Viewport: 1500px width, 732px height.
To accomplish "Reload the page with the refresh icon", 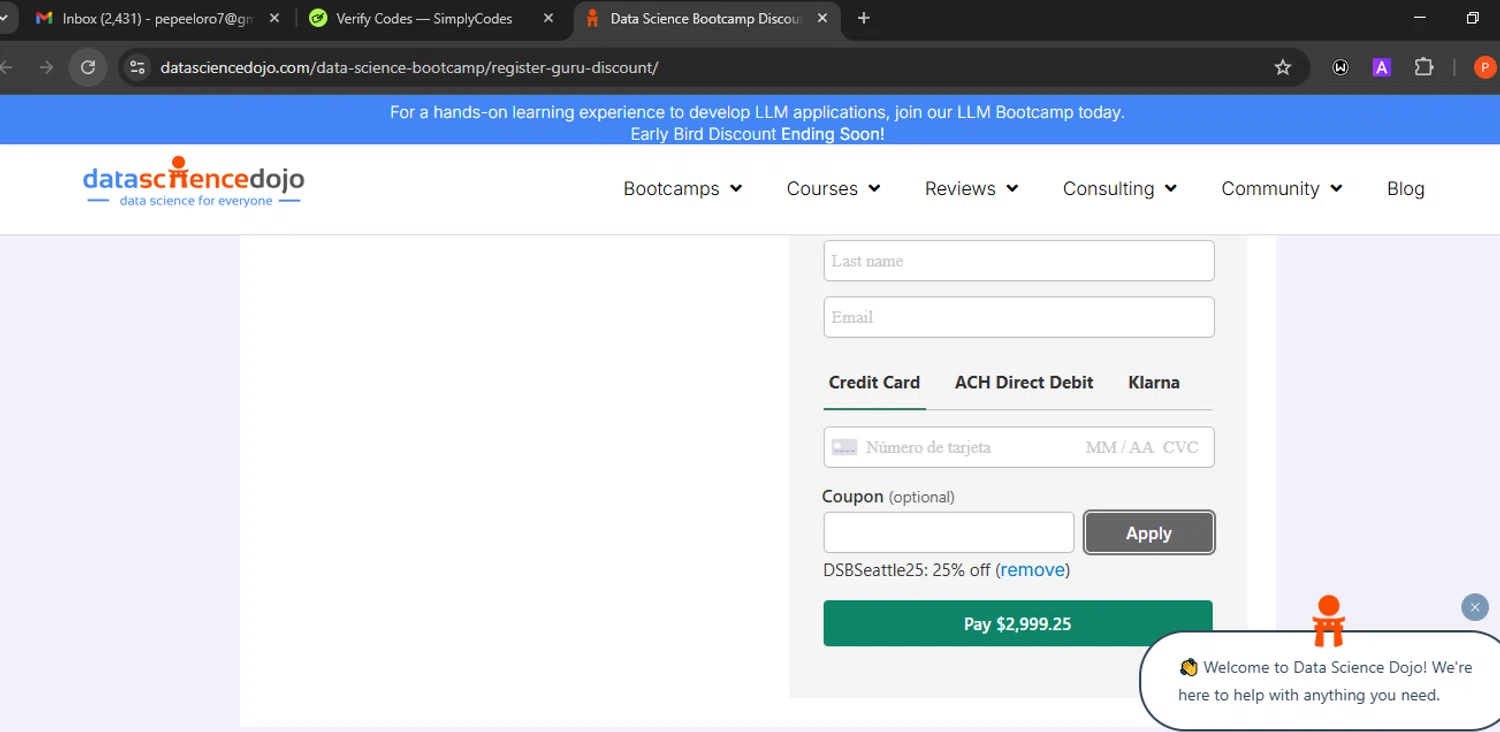I will pos(88,67).
